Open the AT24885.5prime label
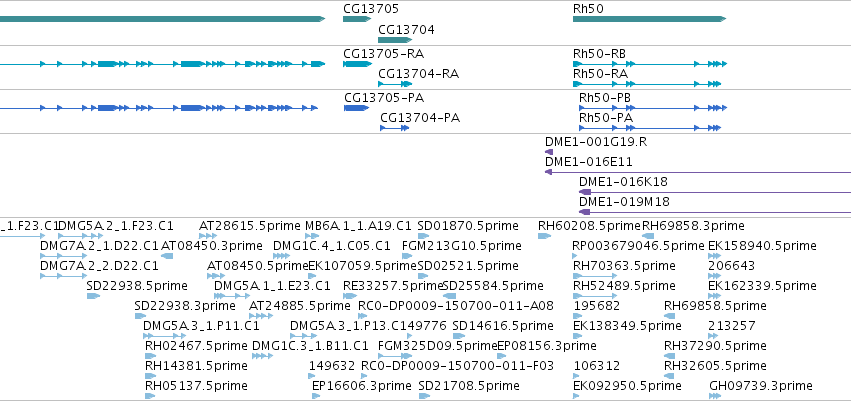This screenshot has width=851, height=401. (x=299, y=305)
